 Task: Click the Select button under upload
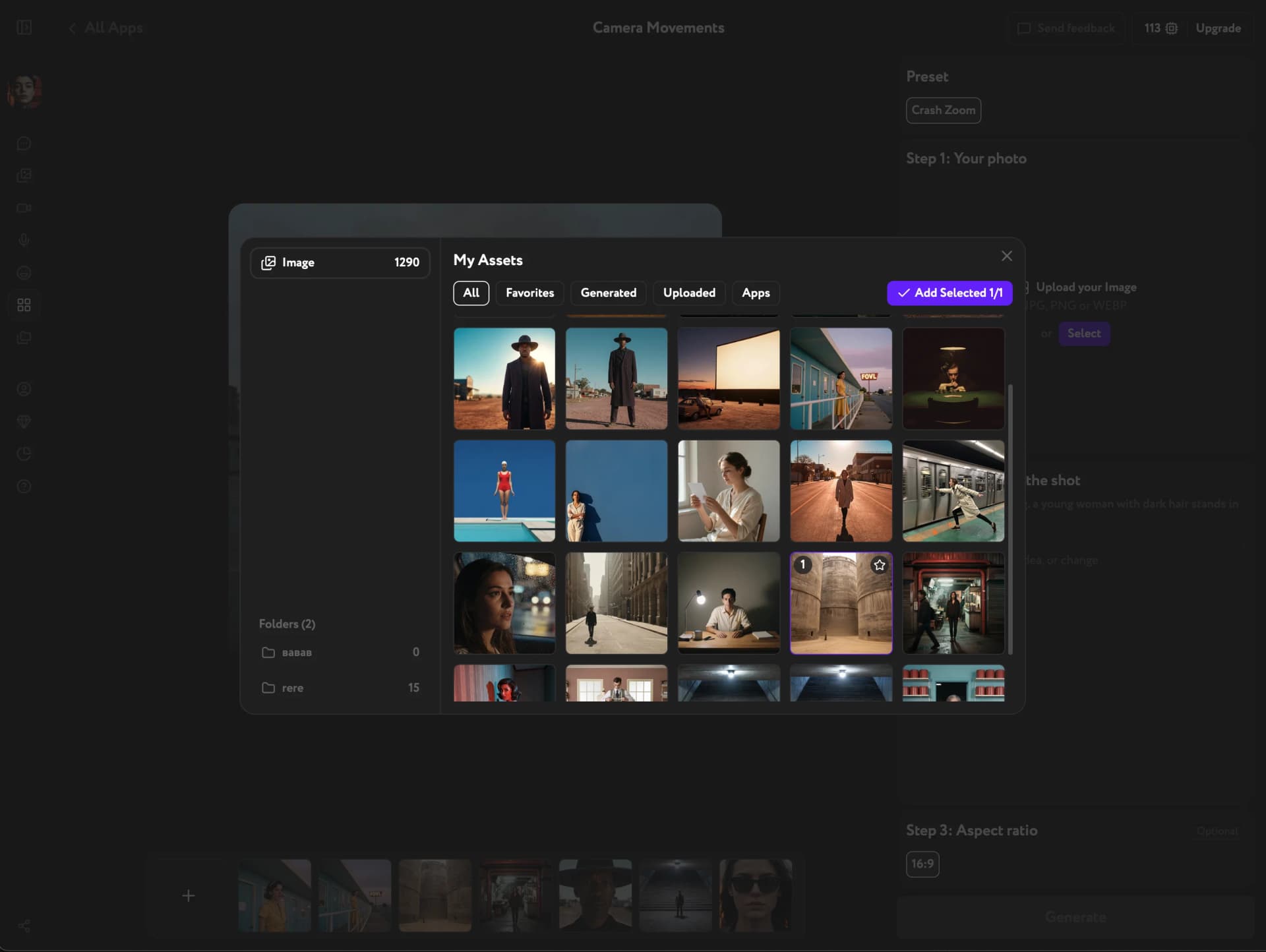(1084, 333)
